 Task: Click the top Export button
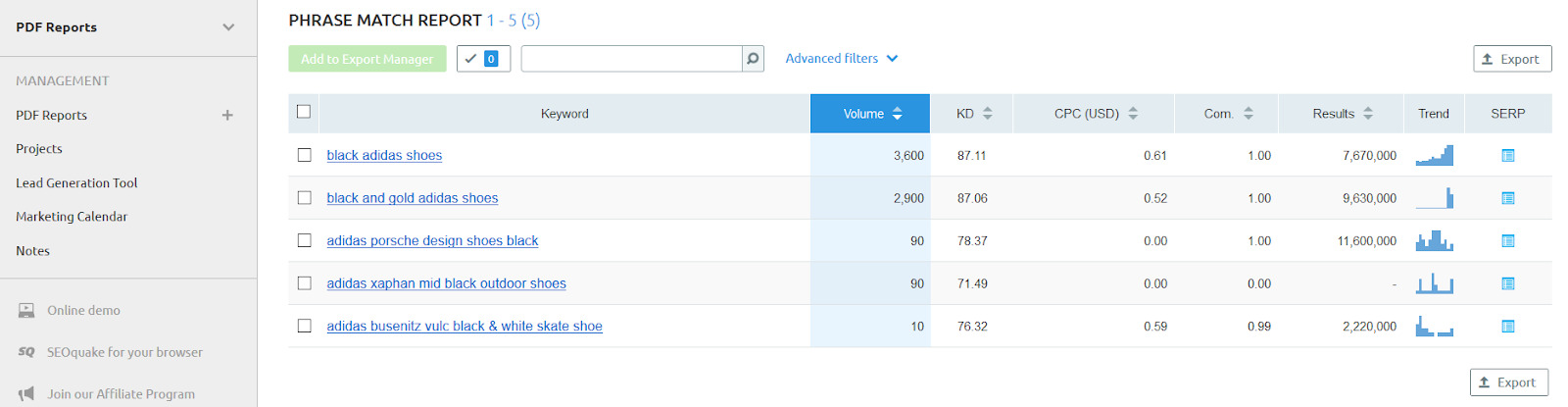[1511, 59]
